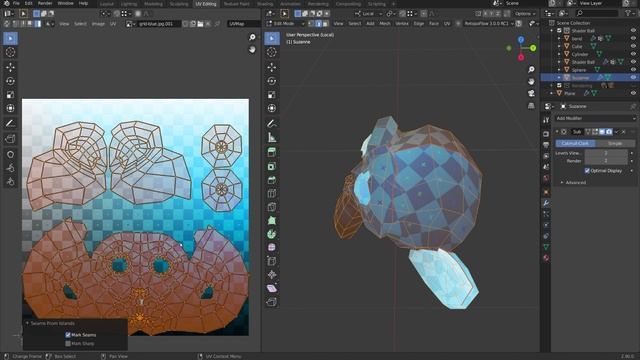Select the Pinch tool in UV editor

11,181
